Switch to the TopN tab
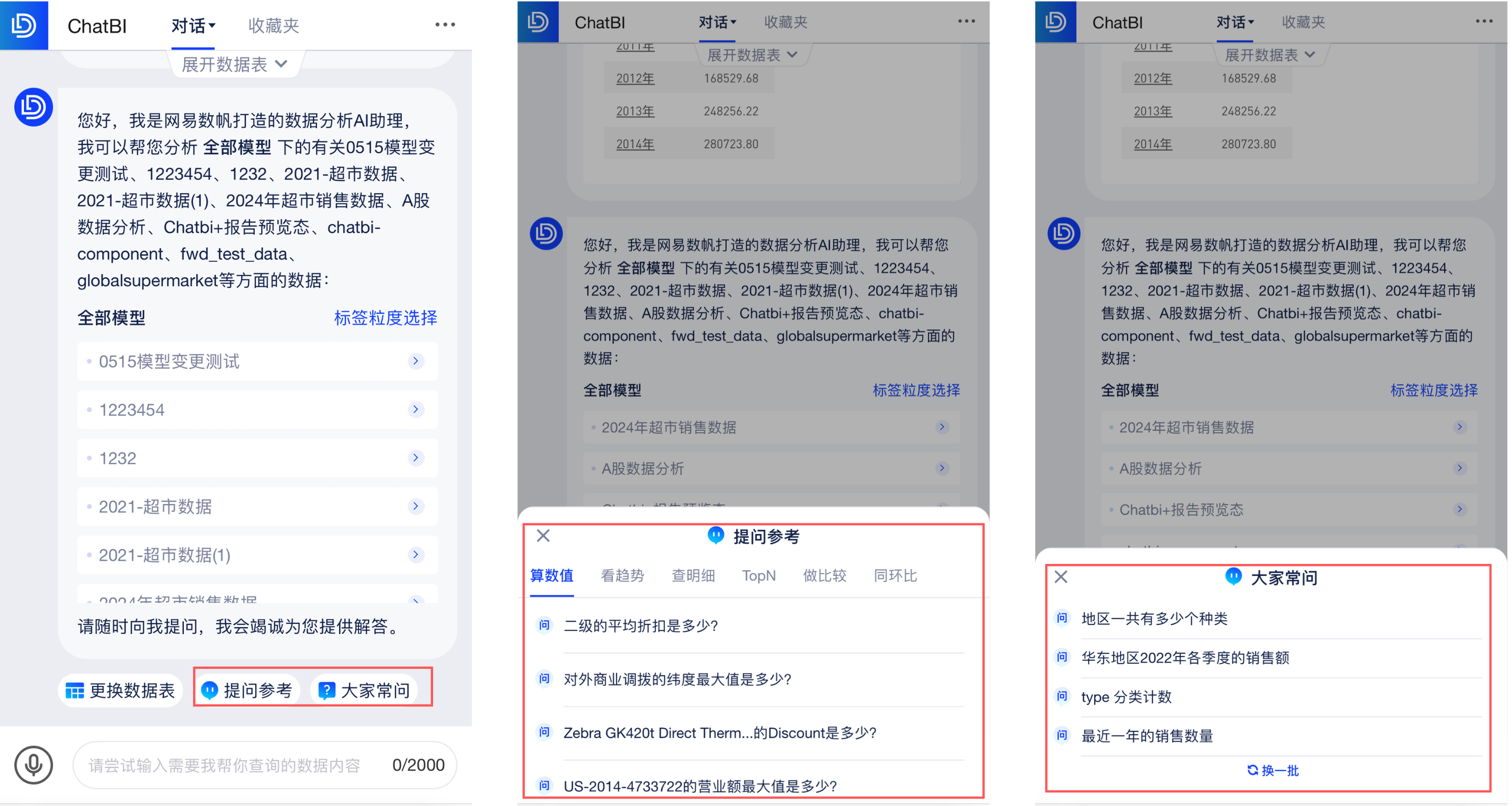 point(758,575)
